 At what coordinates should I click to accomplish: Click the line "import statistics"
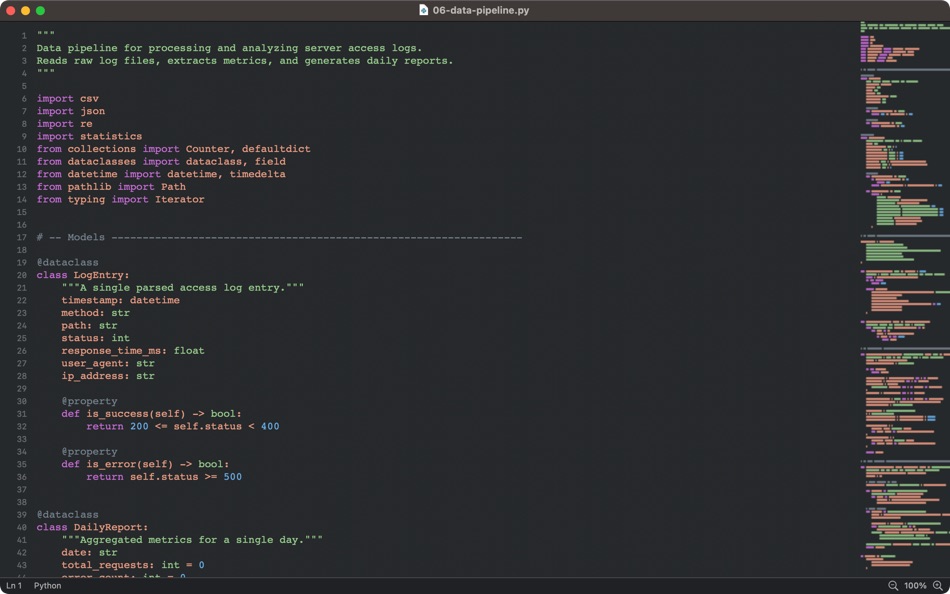pos(89,136)
